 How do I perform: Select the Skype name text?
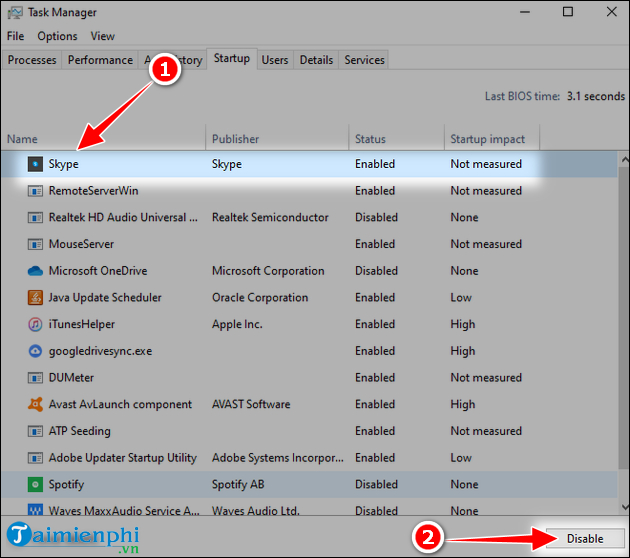[63, 164]
